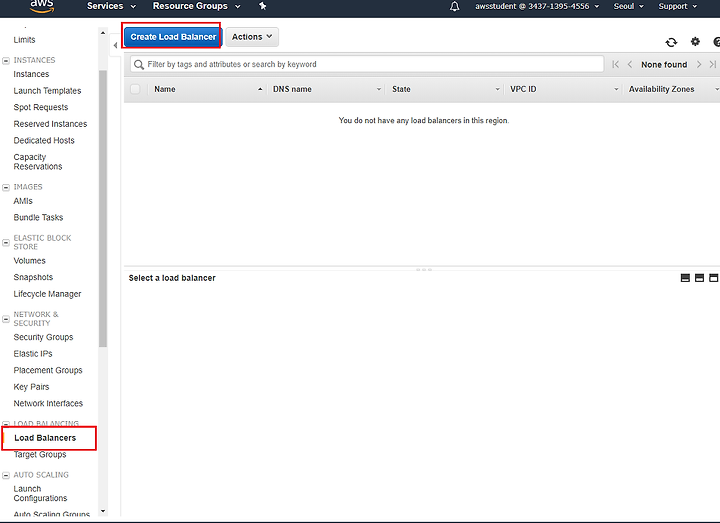Open Security Groups in sidebar
Viewport: 720px width, 523px height.
(x=43, y=337)
